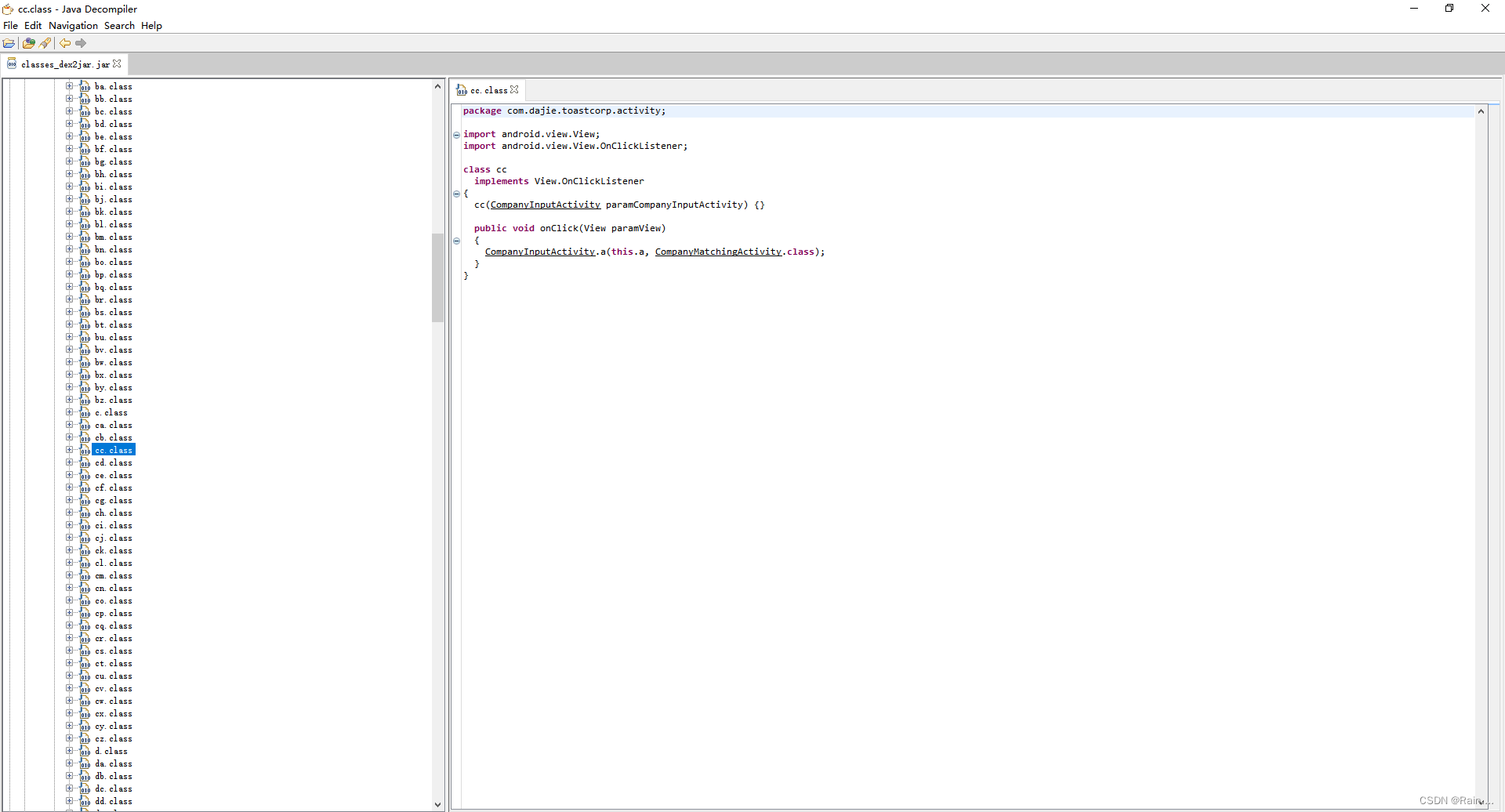Click the cn.class file icon
Viewport: 1505px width, 812px height.
(85, 588)
